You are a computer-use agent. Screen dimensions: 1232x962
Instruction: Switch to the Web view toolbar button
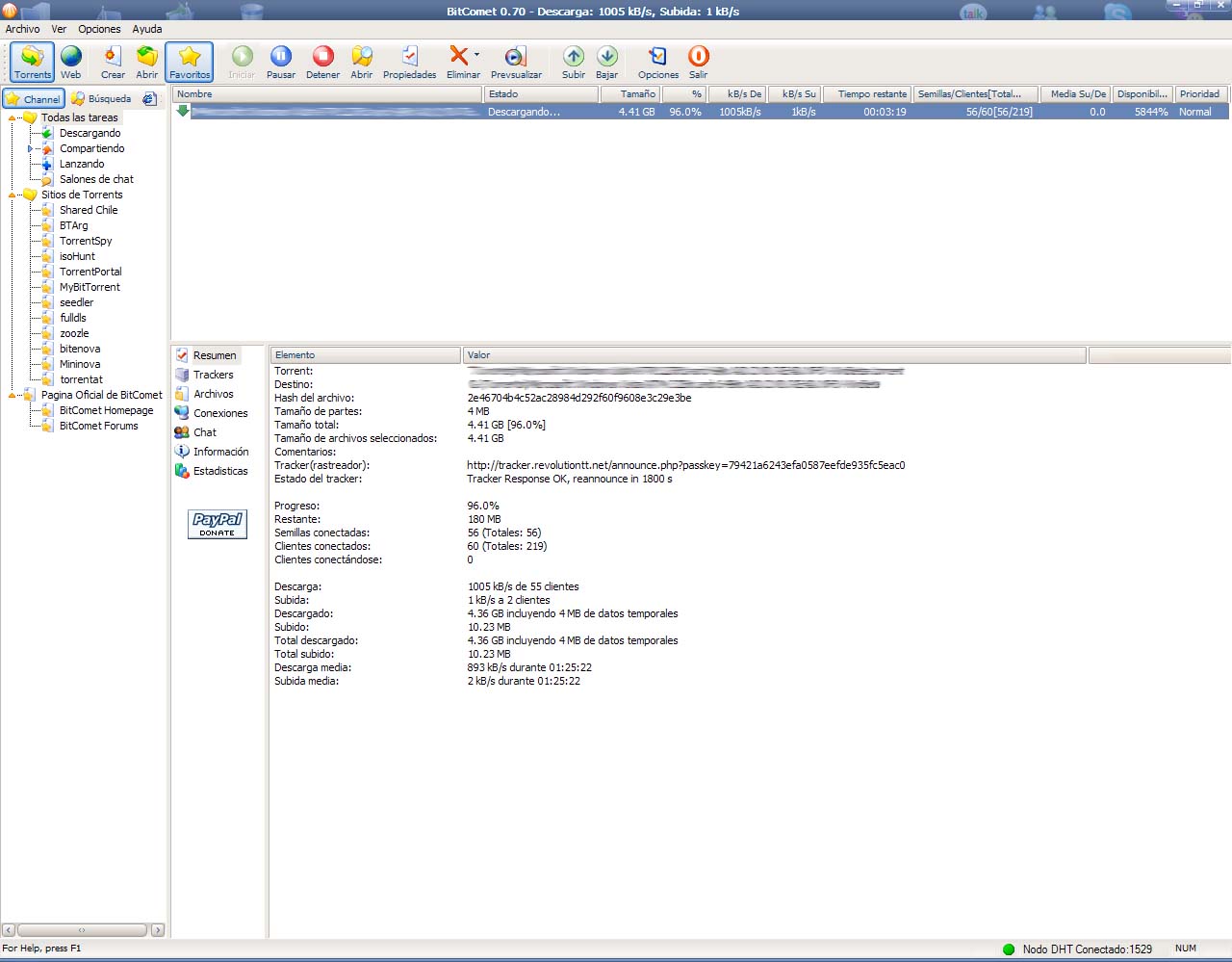pos(71,62)
